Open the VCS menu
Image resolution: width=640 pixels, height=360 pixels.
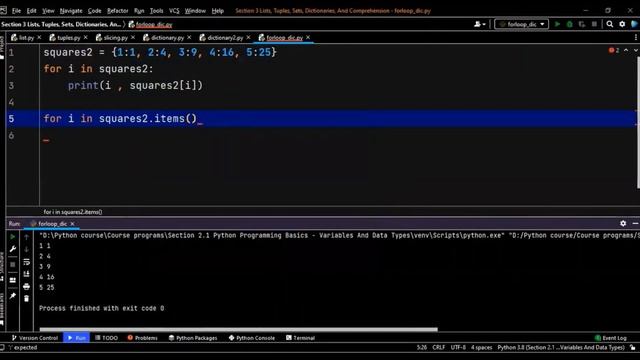click(174, 11)
